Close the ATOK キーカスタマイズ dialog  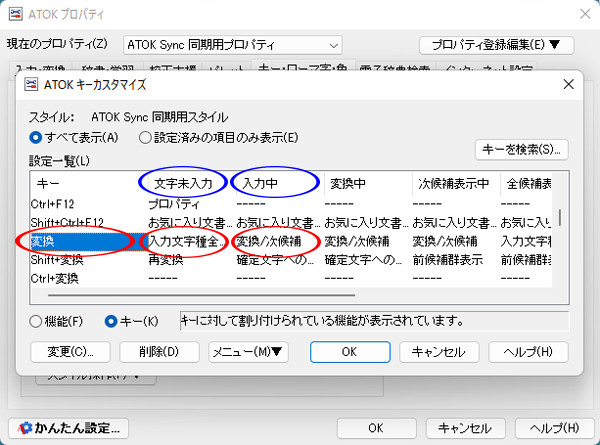tap(569, 84)
